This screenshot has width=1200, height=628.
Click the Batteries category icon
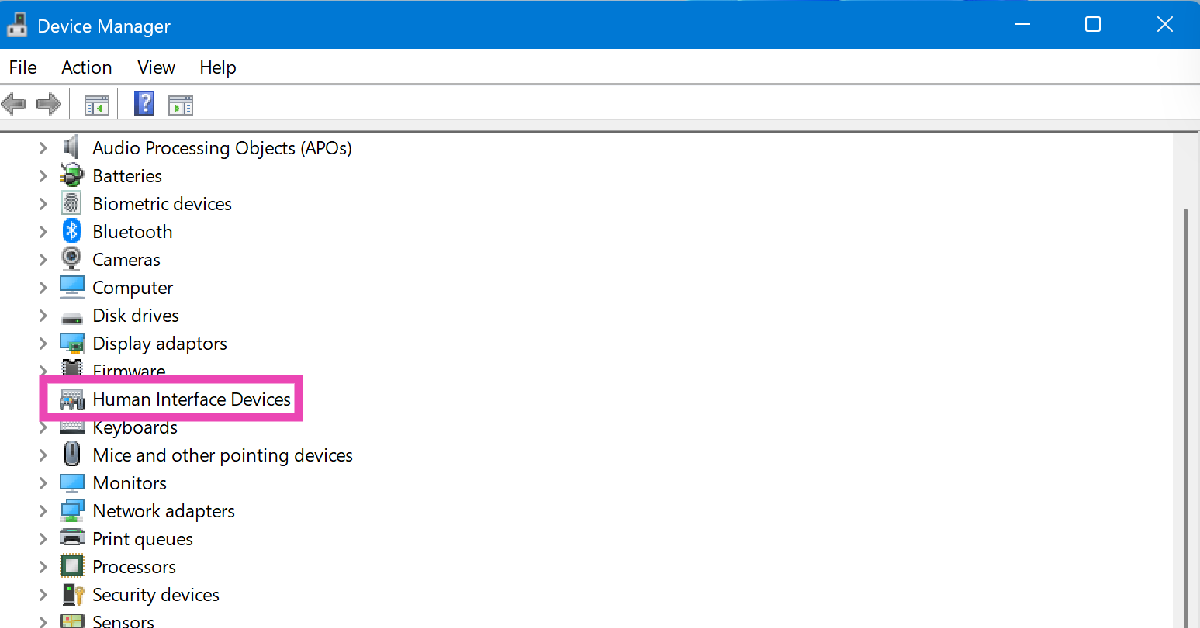point(71,175)
